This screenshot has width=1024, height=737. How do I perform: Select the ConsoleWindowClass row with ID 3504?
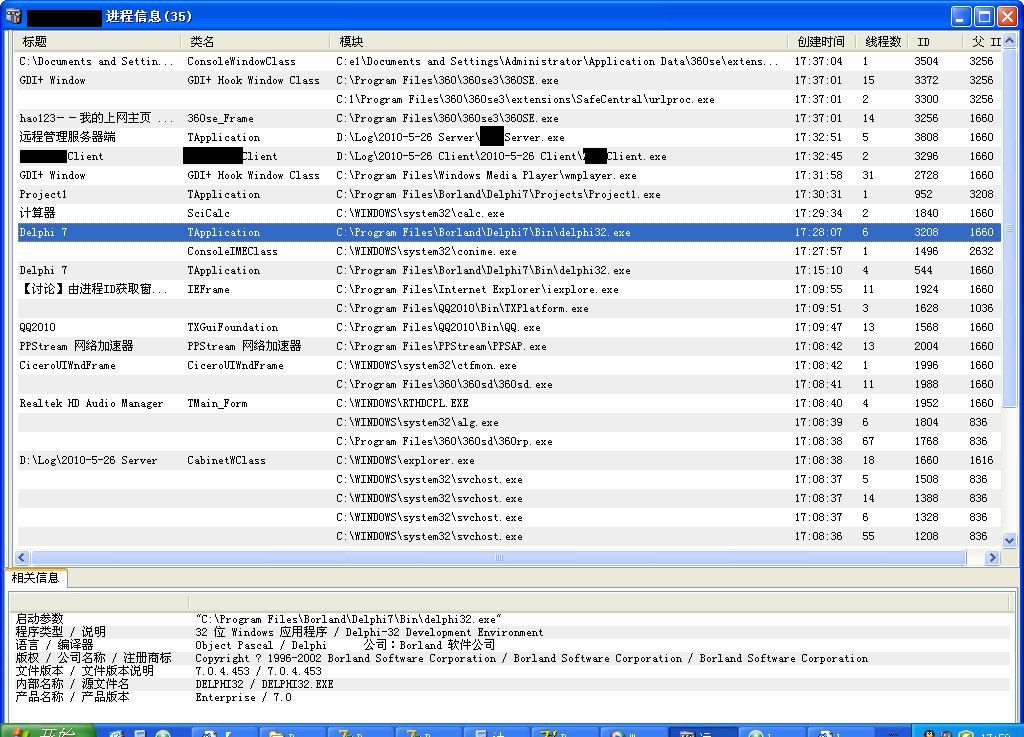[509, 61]
